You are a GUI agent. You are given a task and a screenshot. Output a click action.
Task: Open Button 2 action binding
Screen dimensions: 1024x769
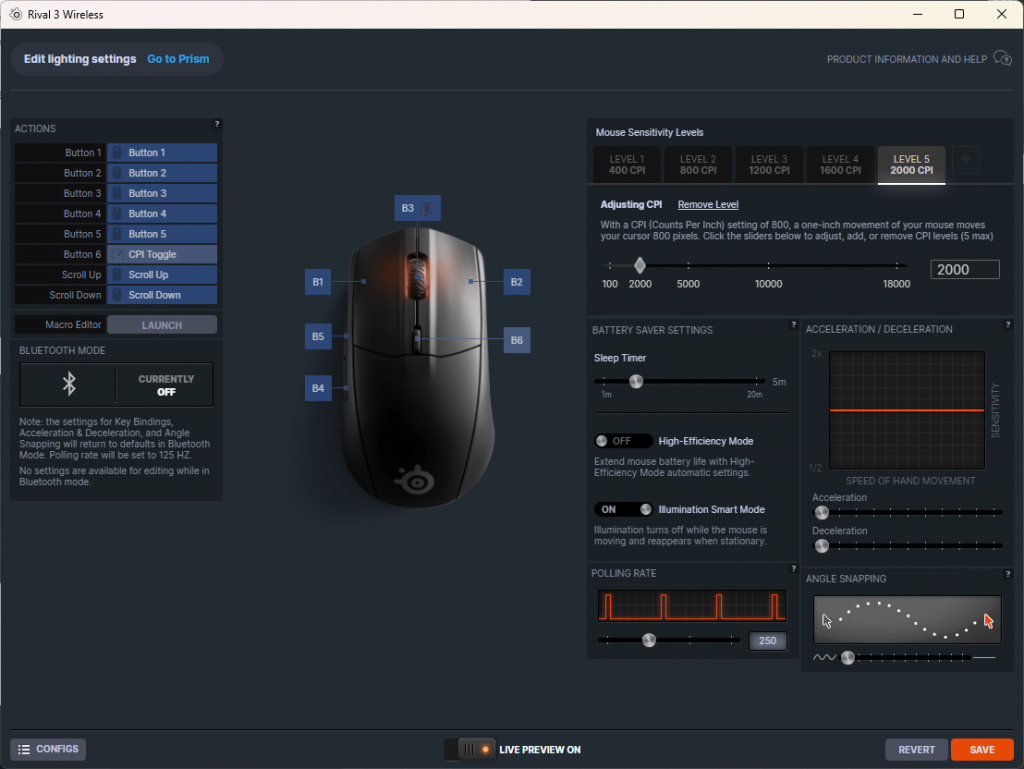pyautogui.click(x=162, y=173)
